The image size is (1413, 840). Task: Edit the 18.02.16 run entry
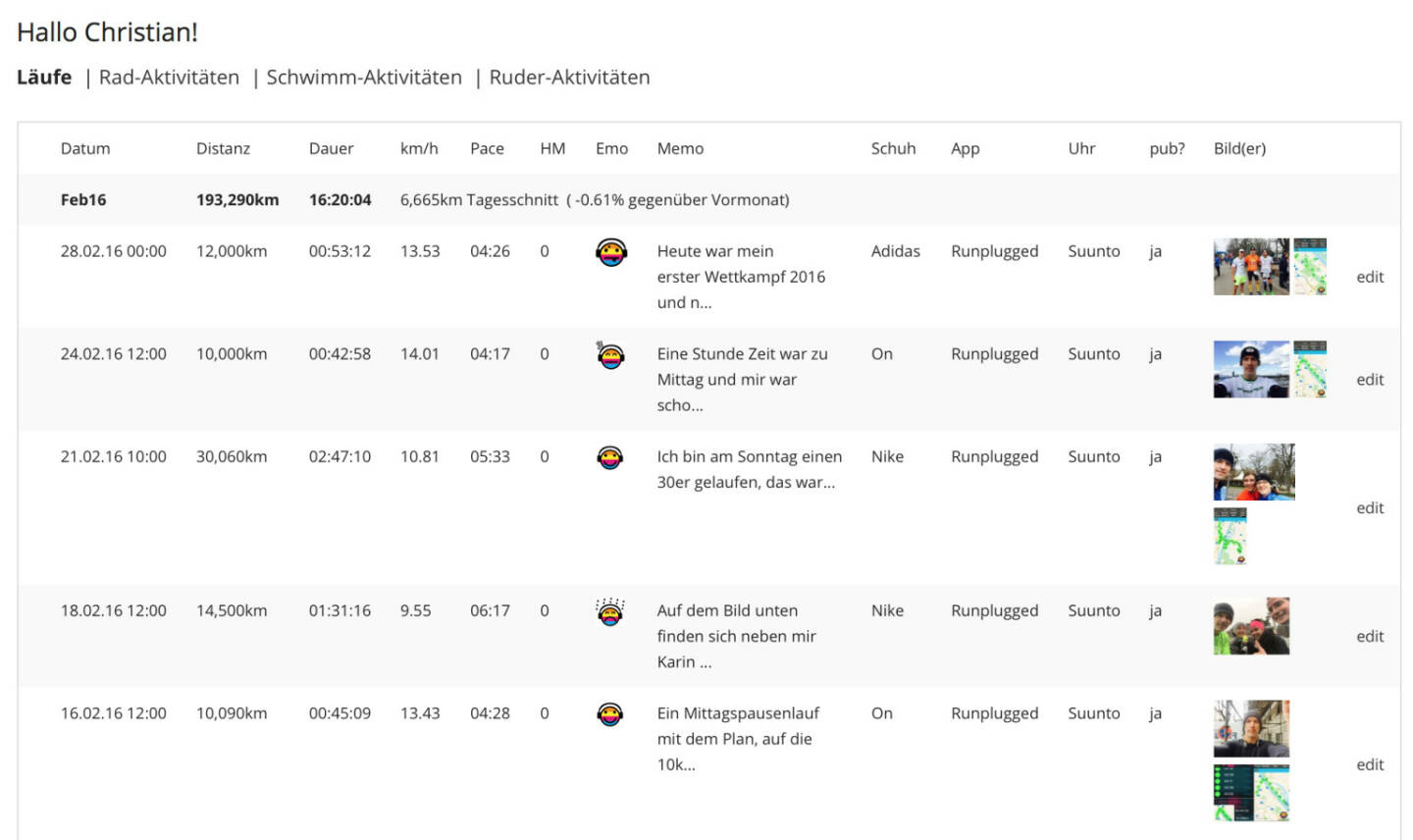[x=1370, y=636]
